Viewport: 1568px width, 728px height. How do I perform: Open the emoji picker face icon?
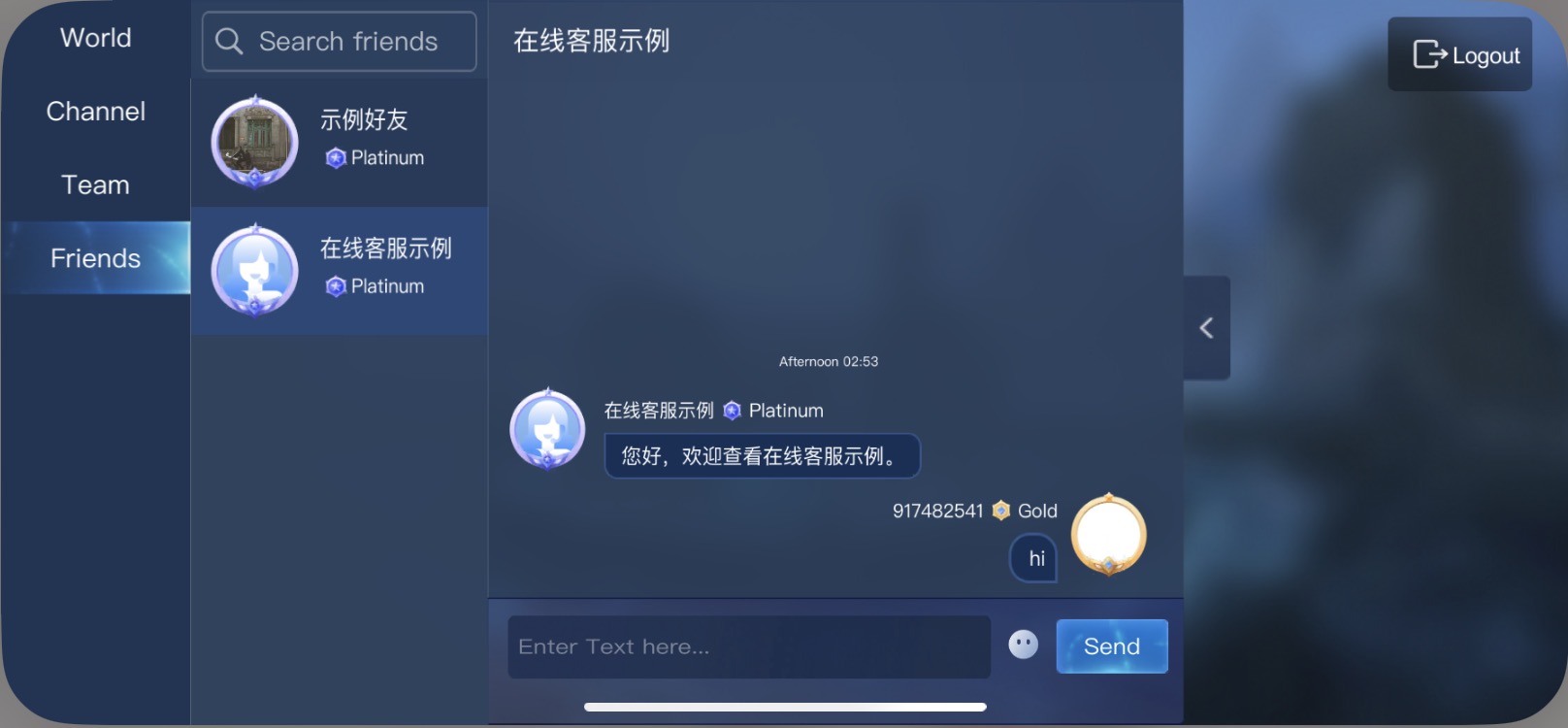click(x=1023, y=645)
